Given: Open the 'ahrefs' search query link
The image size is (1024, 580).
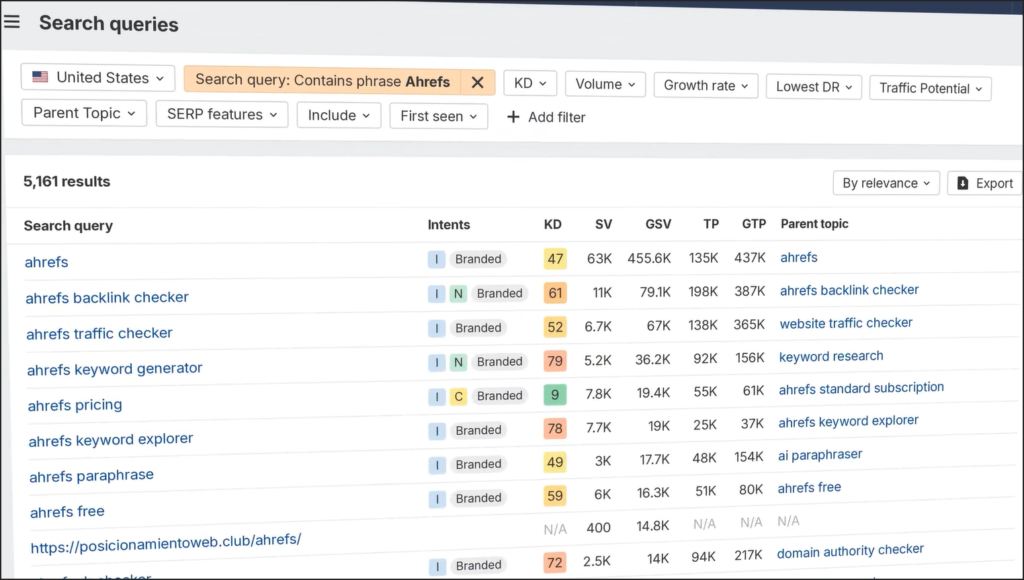Looking at the screenshot, I should (x=46, y=262).
